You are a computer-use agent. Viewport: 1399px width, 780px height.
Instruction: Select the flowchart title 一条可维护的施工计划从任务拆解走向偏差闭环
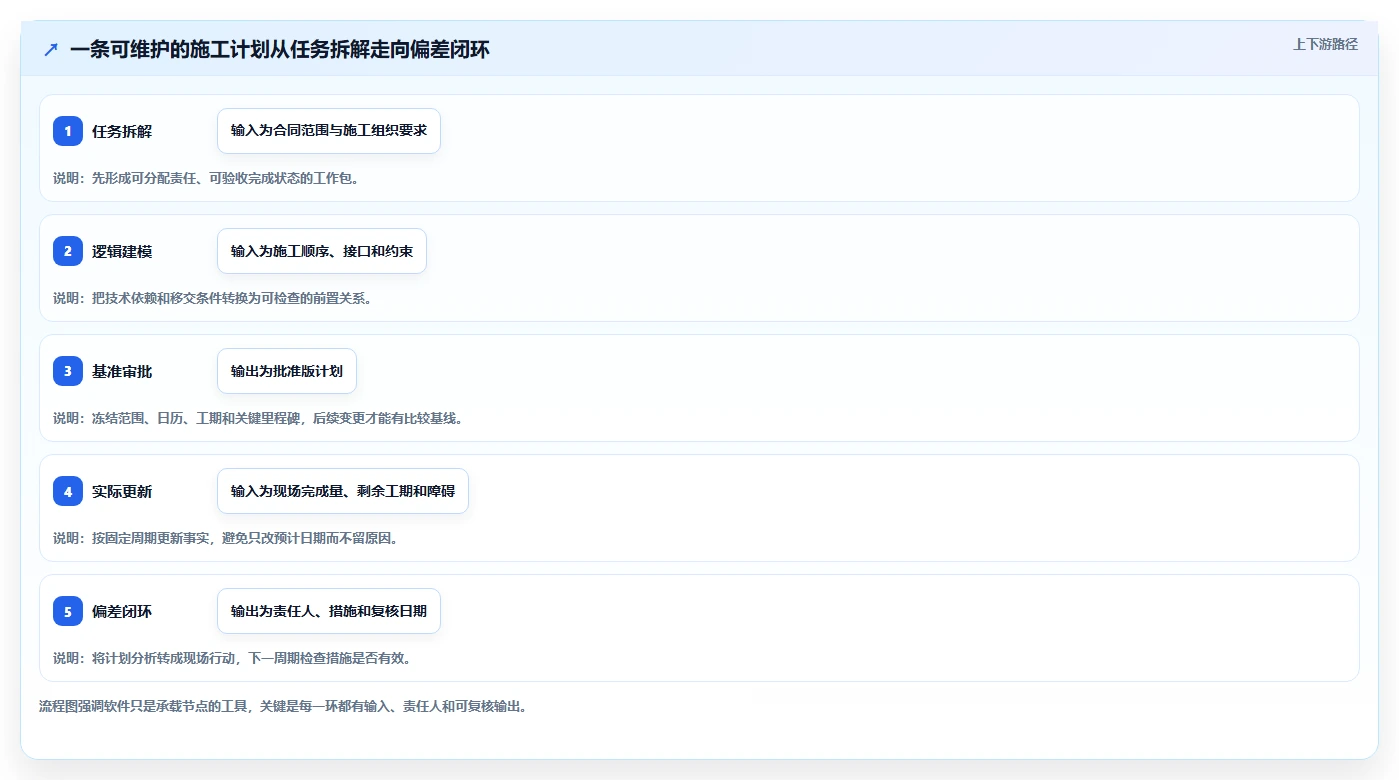(280, 49)
